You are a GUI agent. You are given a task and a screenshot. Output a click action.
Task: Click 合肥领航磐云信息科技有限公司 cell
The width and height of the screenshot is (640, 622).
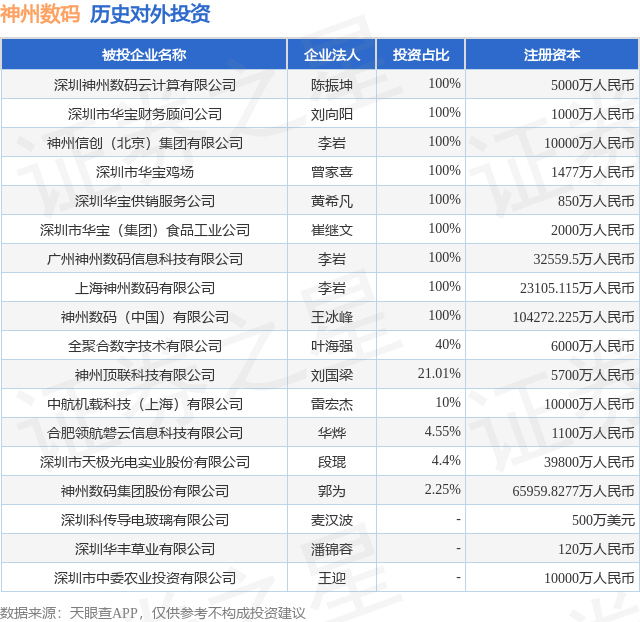pos(145,433)
